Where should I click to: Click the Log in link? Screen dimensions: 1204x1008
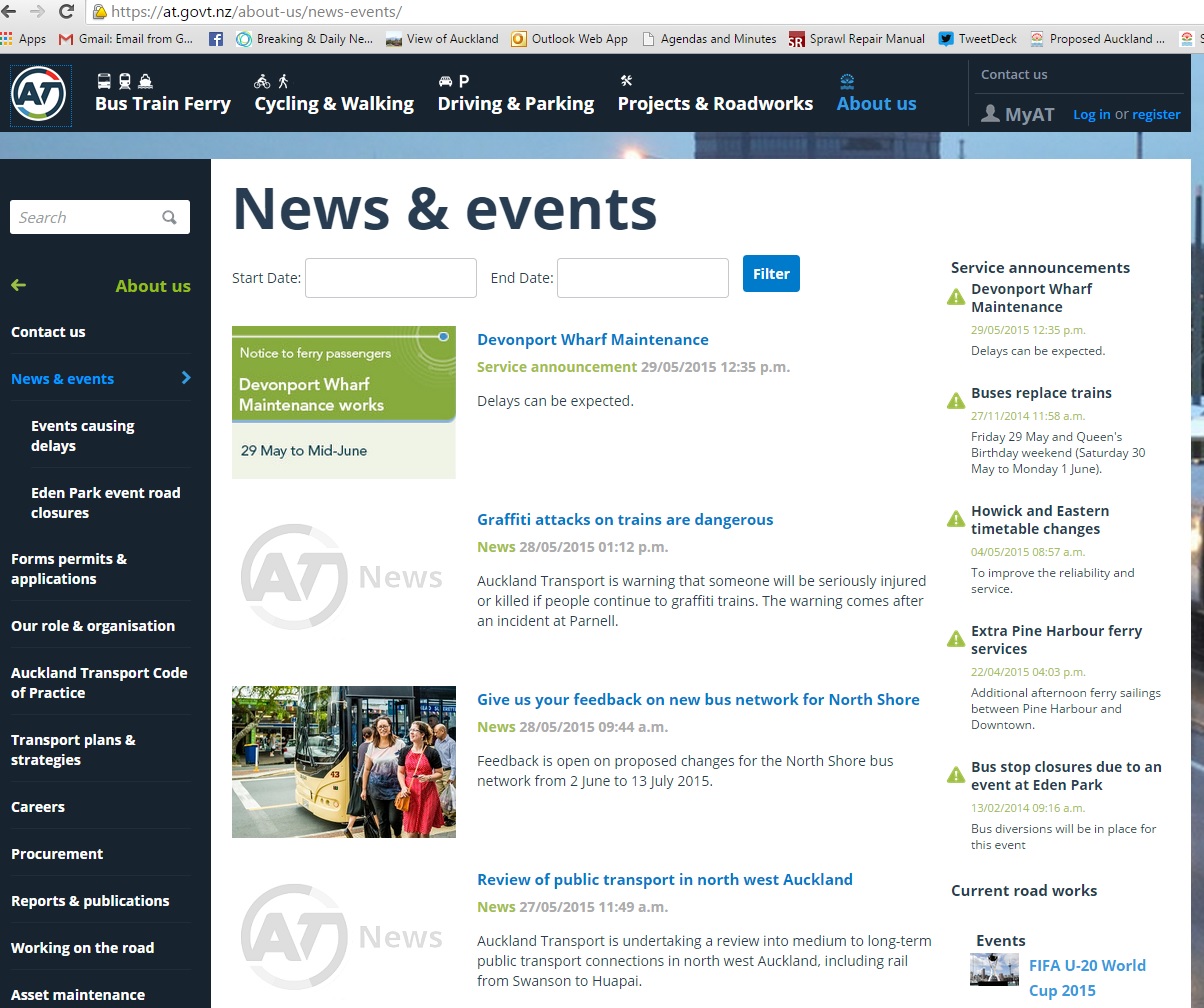tap(1091, 115)
